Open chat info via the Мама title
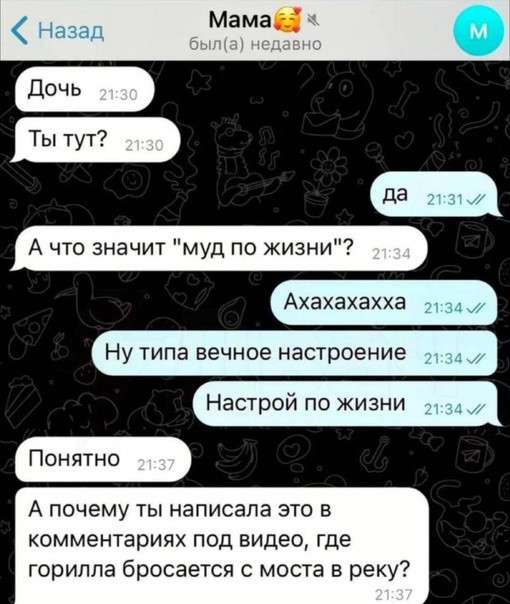Viewport: 510px width, 604px height. pos(240,21)
